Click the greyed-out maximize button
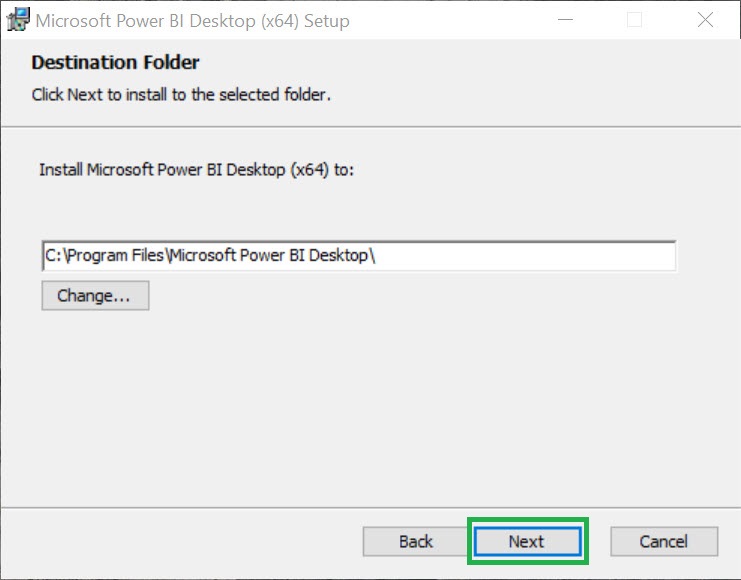The height and width of the screenshot is (580, 741). click(x=635, y=20)
